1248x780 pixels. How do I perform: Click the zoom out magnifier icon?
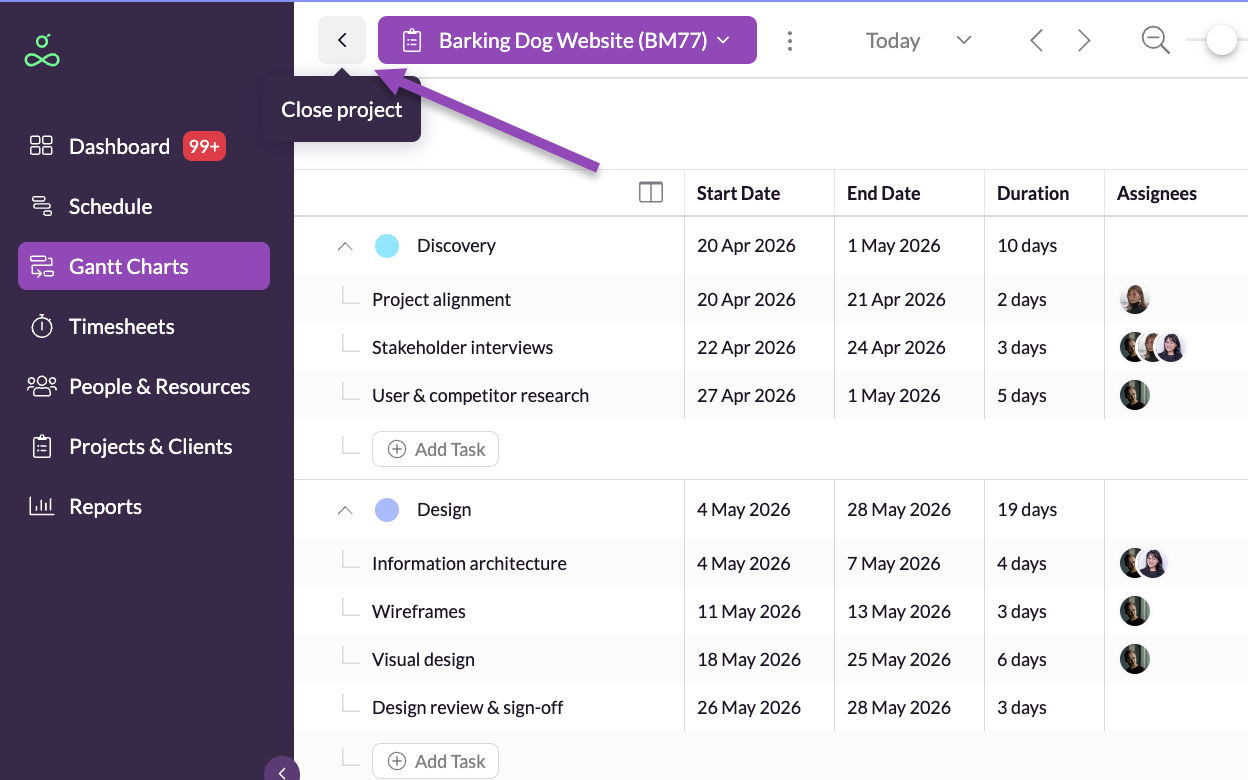click(1155, 40)
